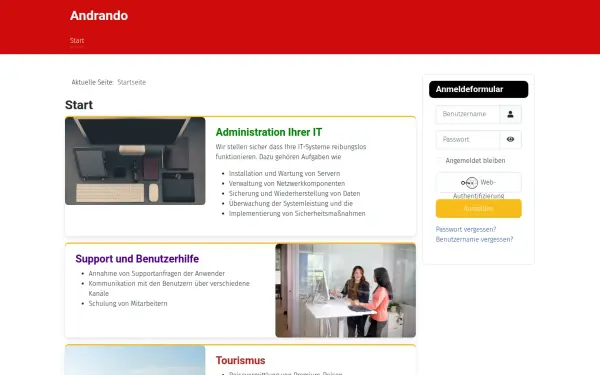The height and width of the screenshot is (375, 600).
Task: Toggle password visibility eye icon
Action: click(x=510, y=139)
